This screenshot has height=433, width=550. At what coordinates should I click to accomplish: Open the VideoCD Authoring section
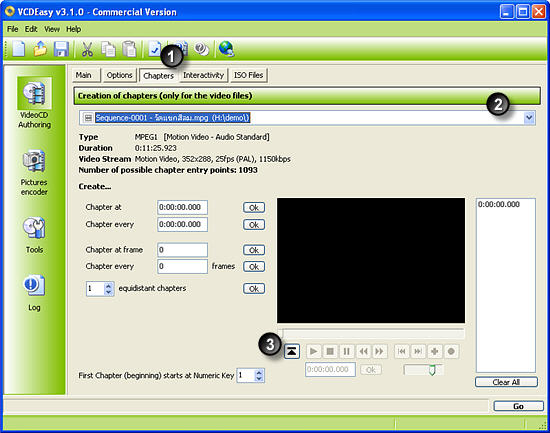click(x=34, y=102)
